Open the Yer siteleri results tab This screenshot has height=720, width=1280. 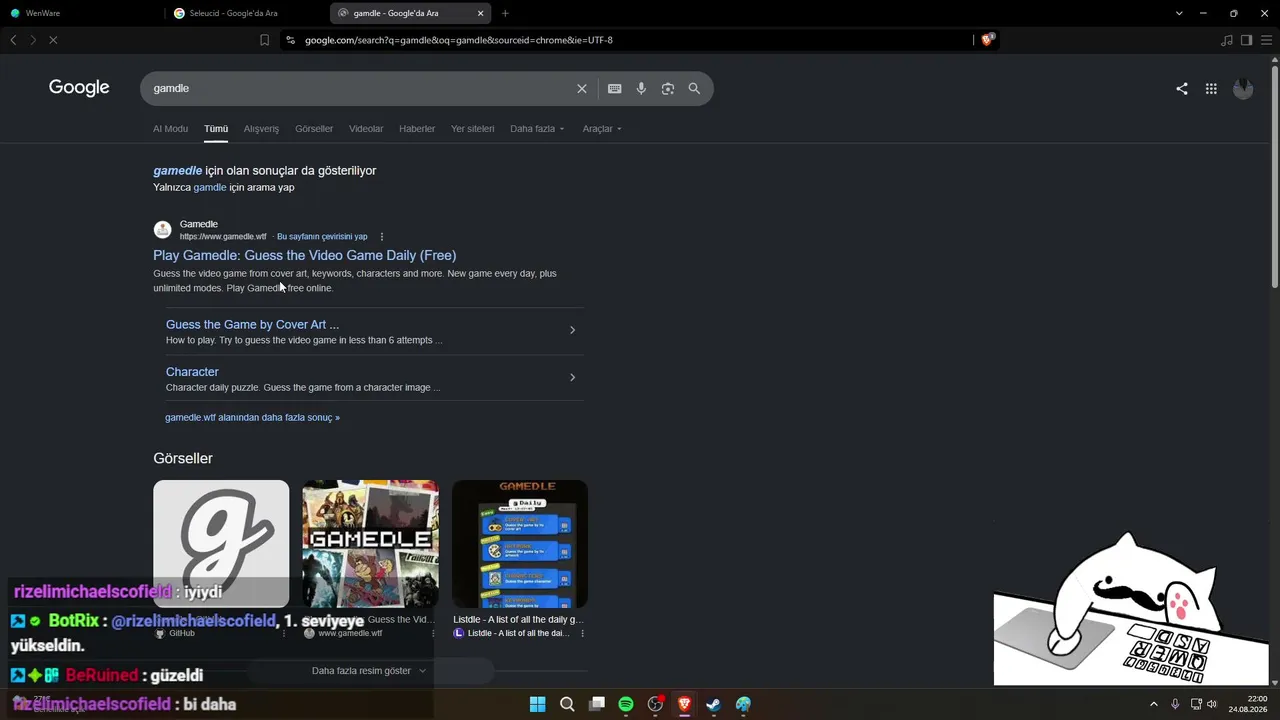tap(472, 129)
